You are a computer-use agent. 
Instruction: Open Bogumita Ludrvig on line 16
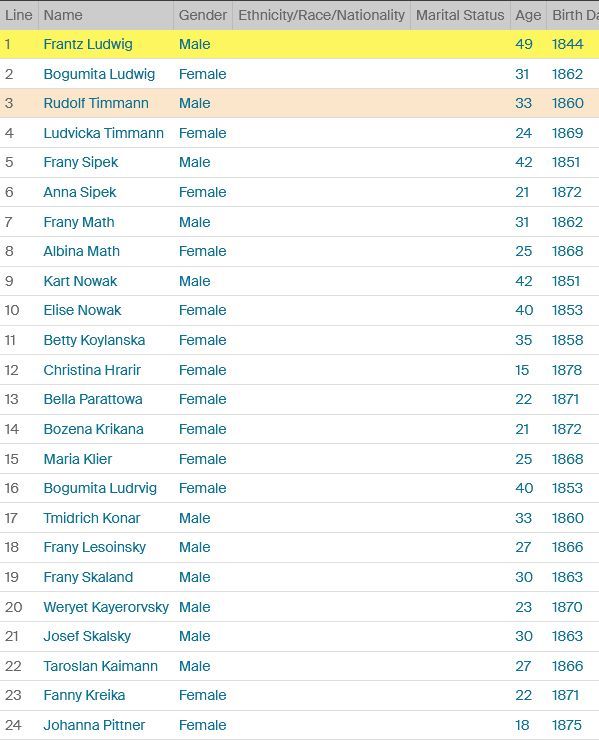click(100, 488)
